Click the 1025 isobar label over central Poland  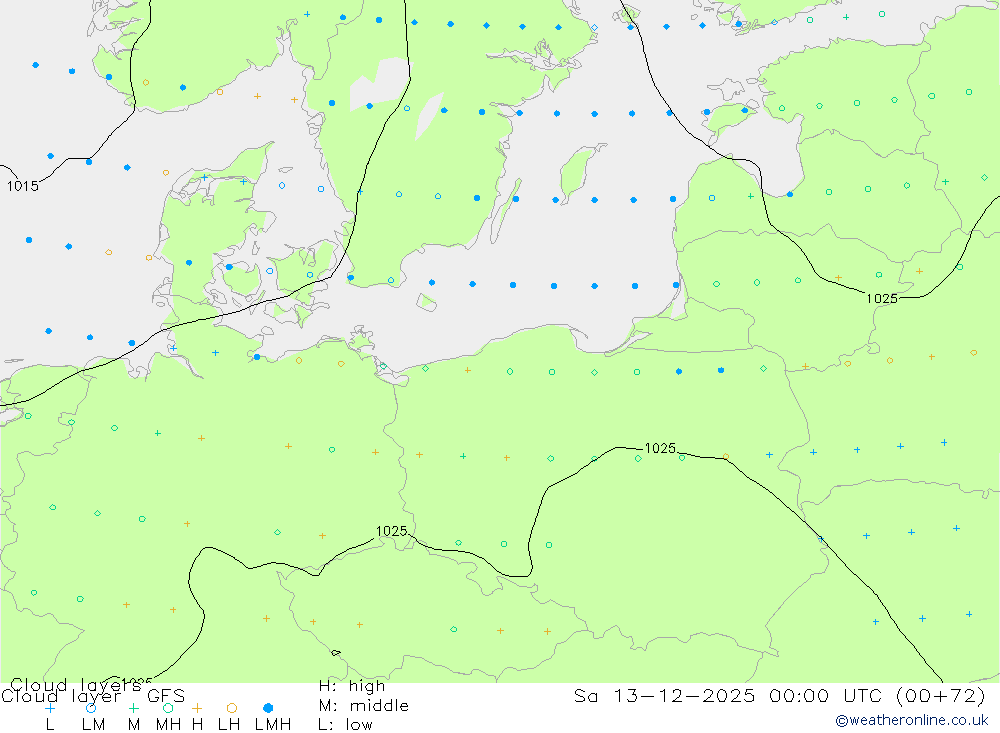pos(660,448)
